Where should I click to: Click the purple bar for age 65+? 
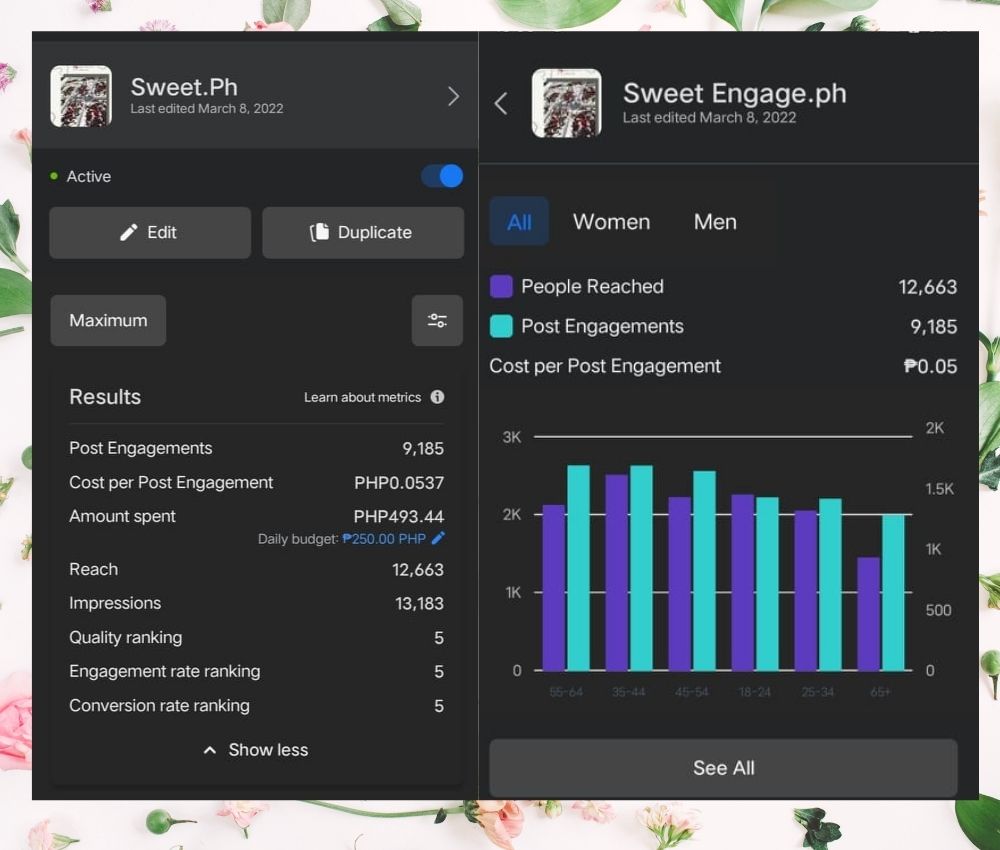869,614
